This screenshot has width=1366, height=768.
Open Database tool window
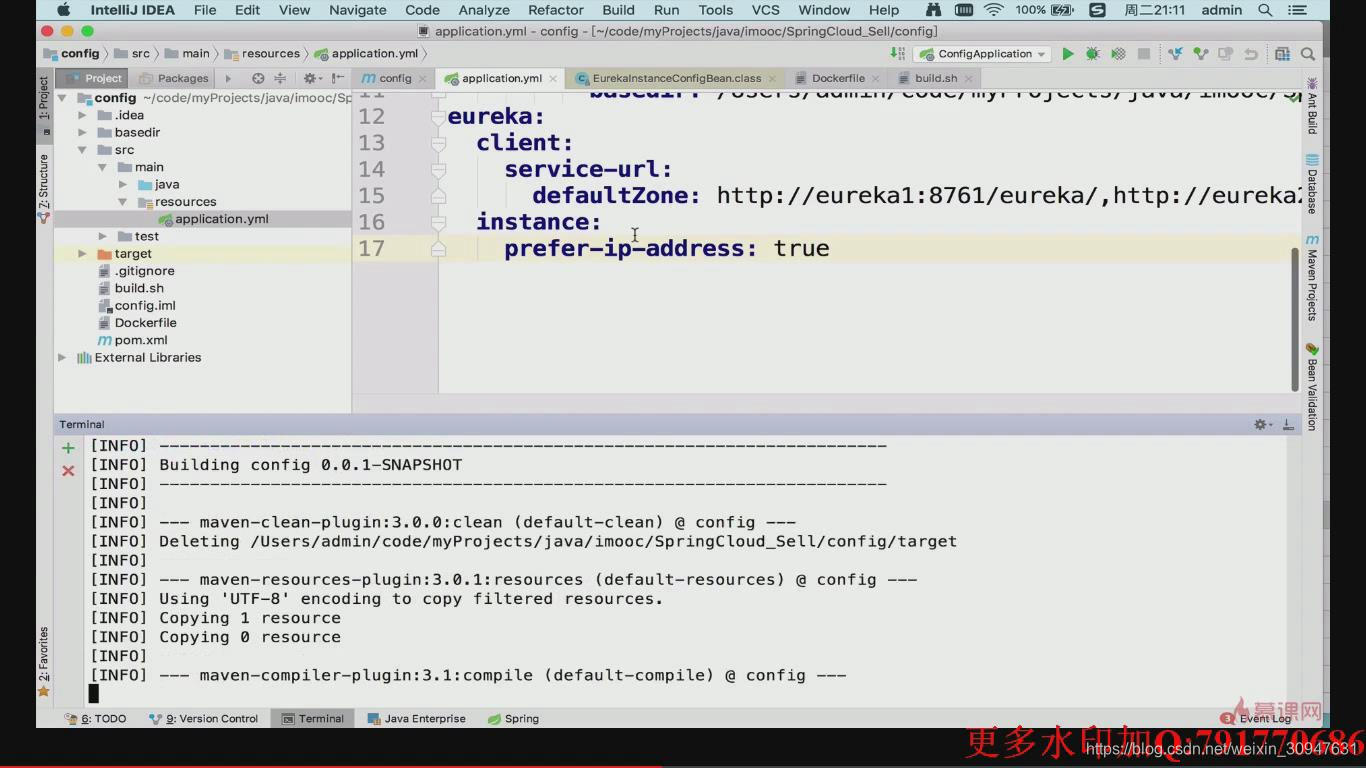pos(1312,183)
